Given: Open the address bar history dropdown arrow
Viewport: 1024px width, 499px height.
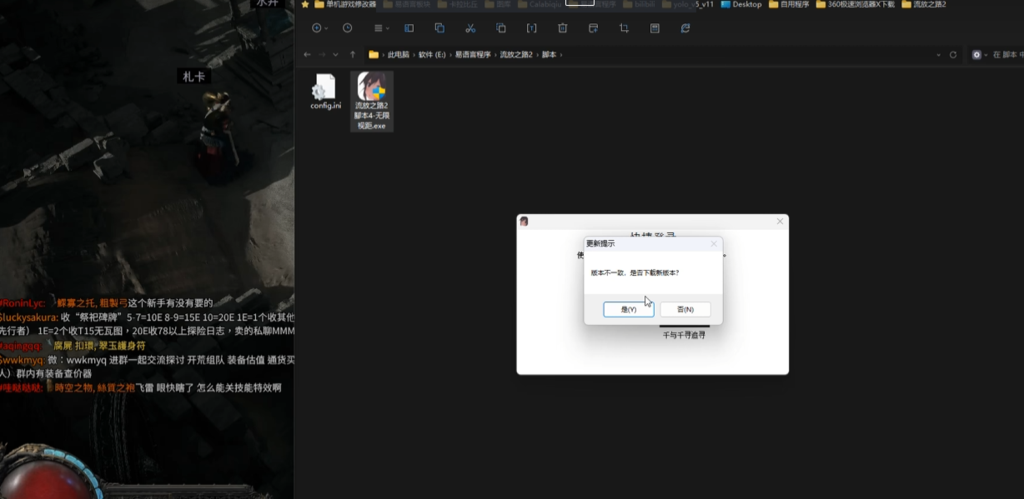Looking at the screenshot, I should pos(938,55).
